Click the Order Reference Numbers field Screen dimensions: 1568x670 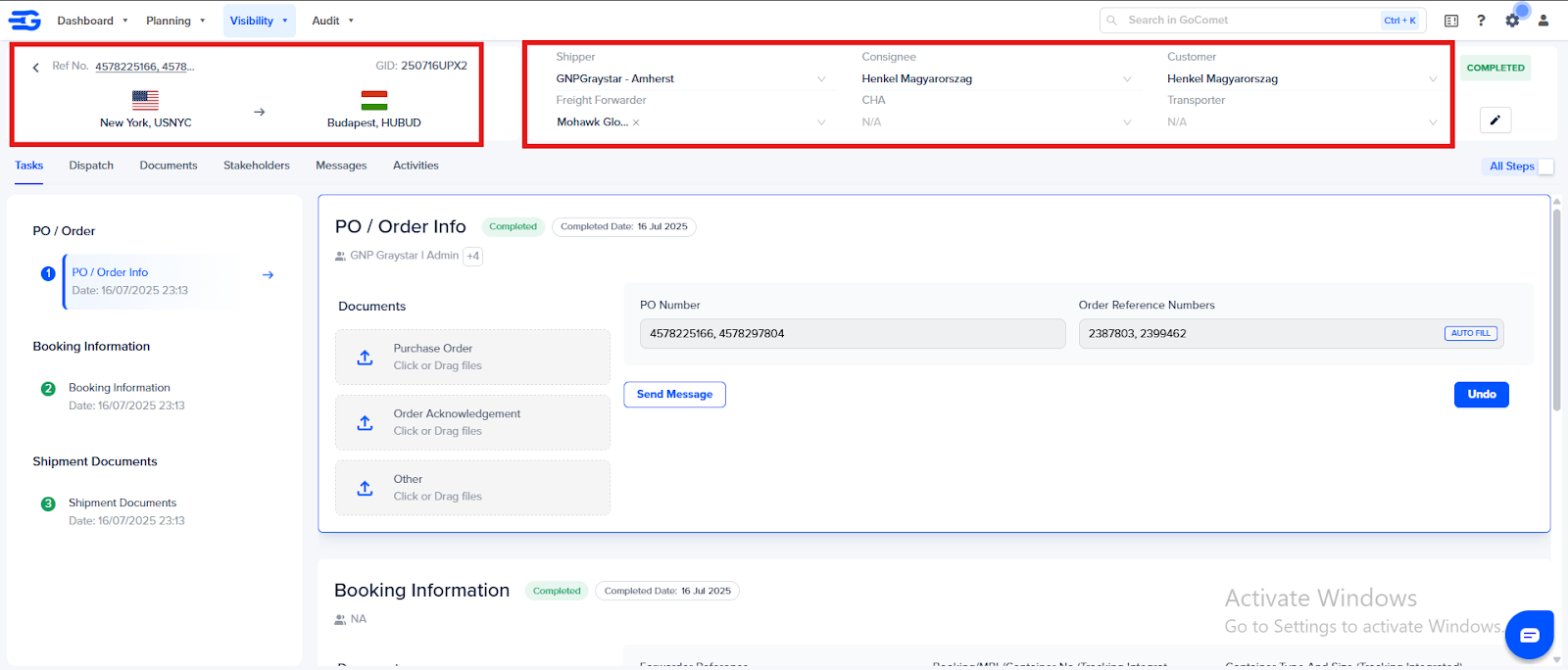[1292, 334]
